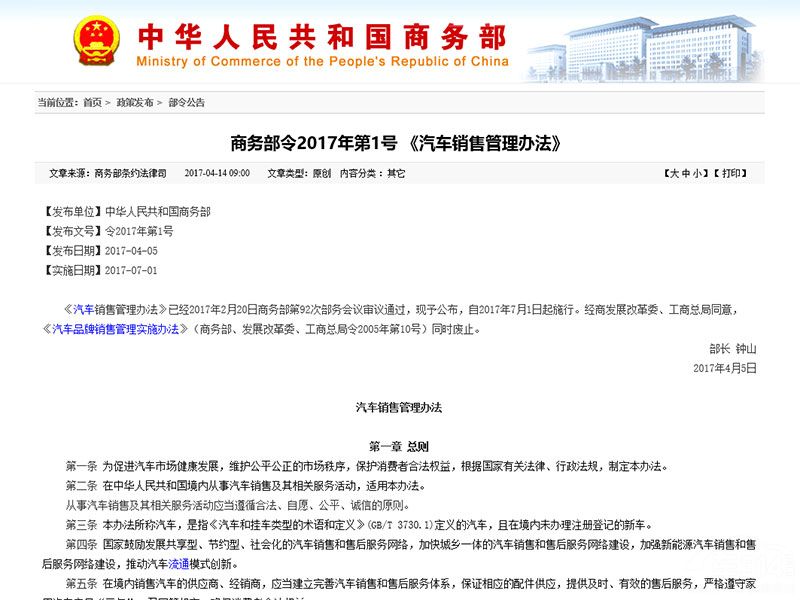Click the 第一章 总则 chapter heading
This screenshot has width=800, height=600.
[399, 446]
